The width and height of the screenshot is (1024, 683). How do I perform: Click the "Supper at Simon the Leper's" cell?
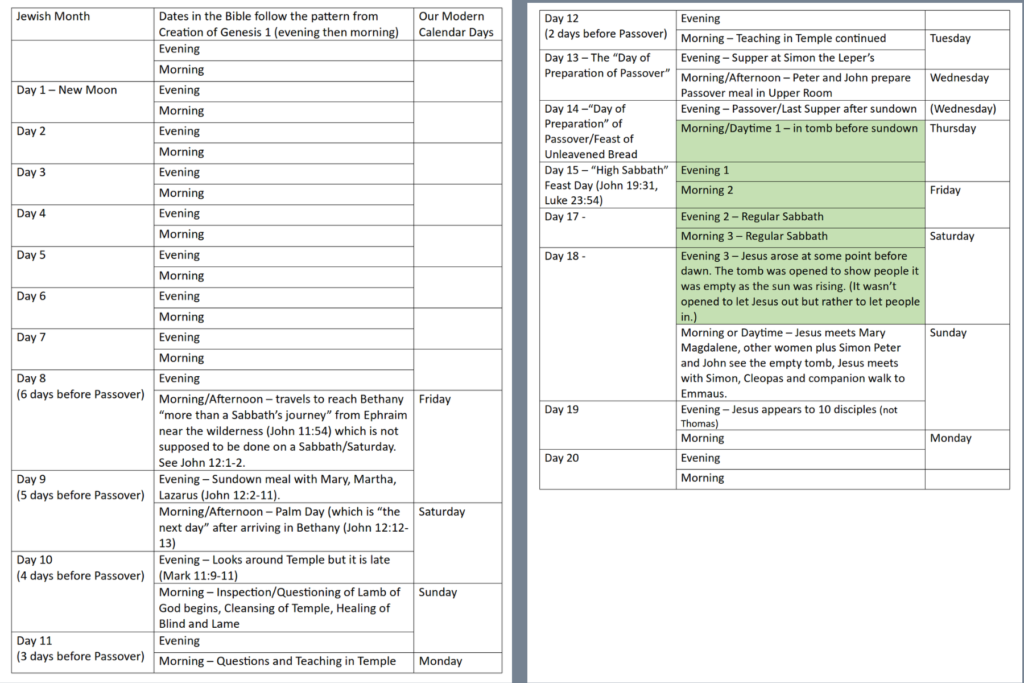click(799, 58)
